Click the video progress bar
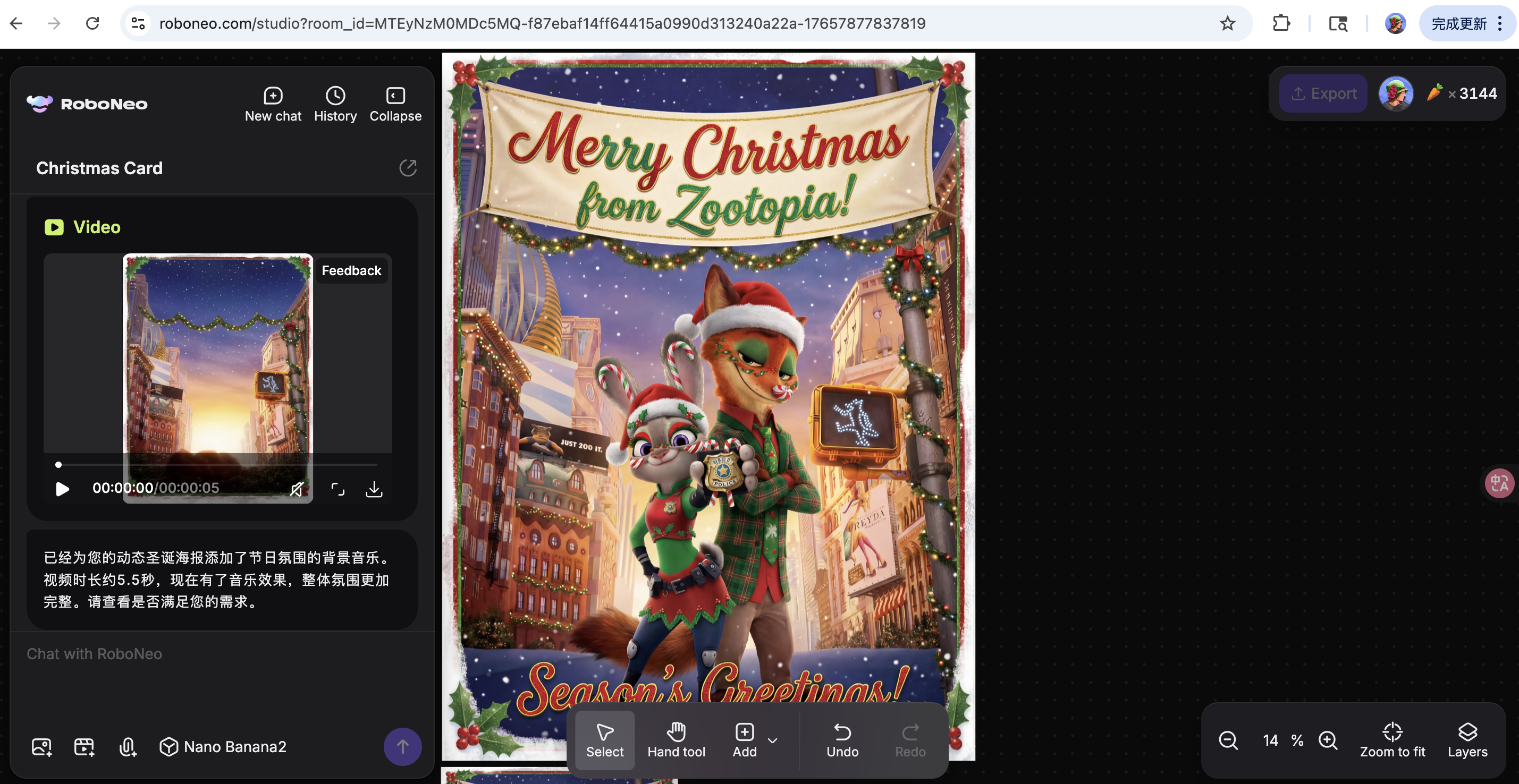Screen dimensions: 1519x784 pos(217,465)
